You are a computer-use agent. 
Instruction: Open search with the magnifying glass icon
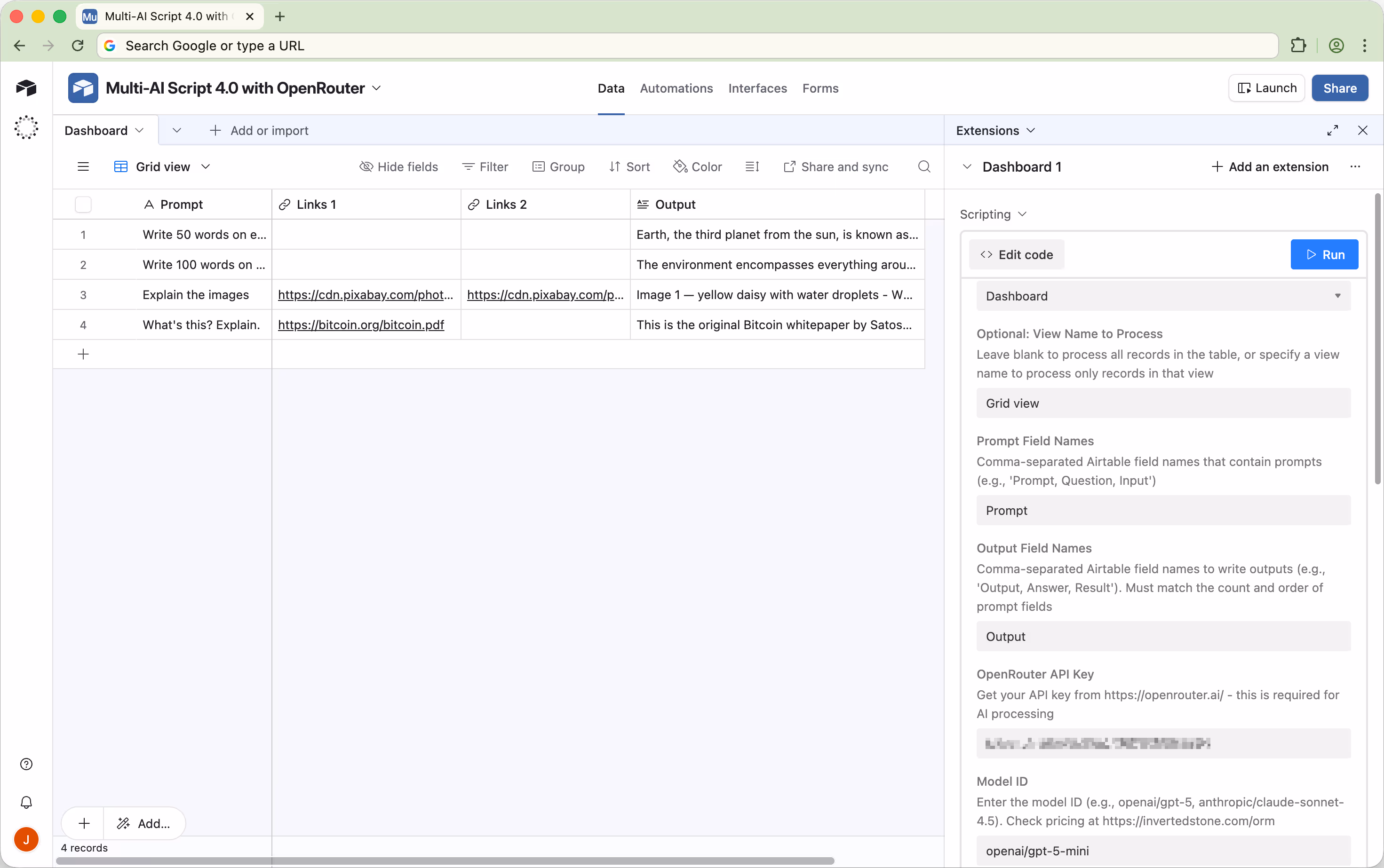(923, 166)
